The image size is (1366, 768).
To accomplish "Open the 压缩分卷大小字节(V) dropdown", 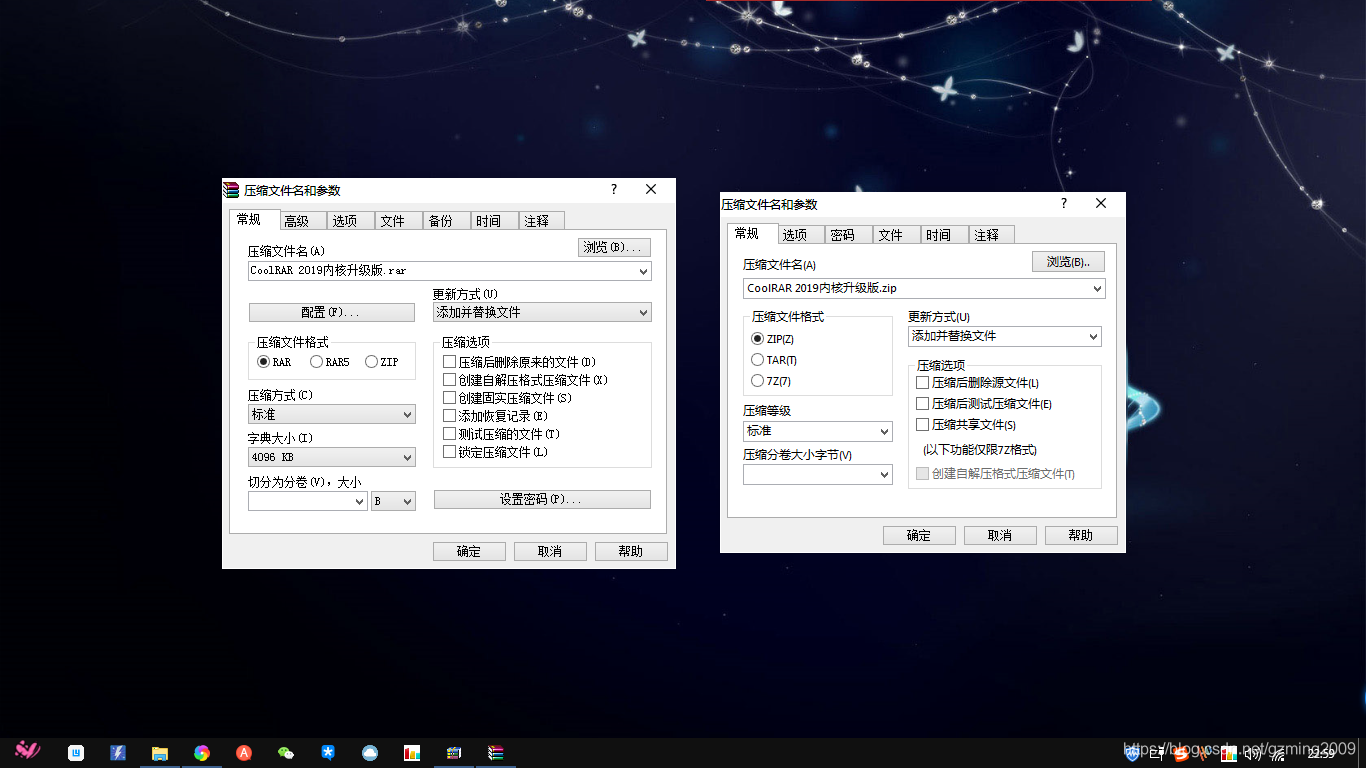I will tap(883, 476).
